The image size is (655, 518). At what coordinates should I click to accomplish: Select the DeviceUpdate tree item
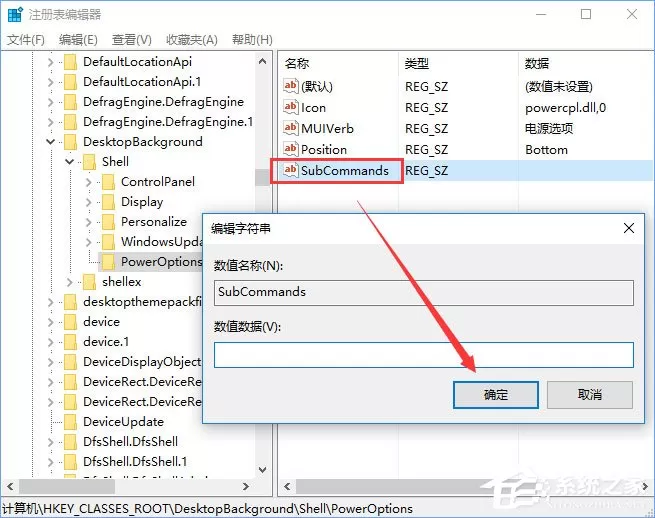pyautogui.click(x=123, y=422)
